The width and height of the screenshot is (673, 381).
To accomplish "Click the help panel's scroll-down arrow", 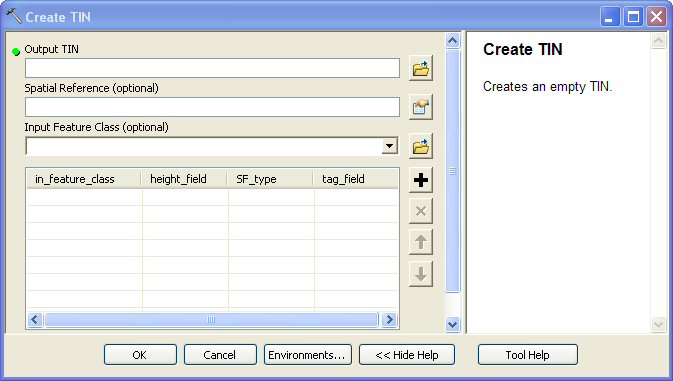I will pyautogui.click(x=658, y=324).
